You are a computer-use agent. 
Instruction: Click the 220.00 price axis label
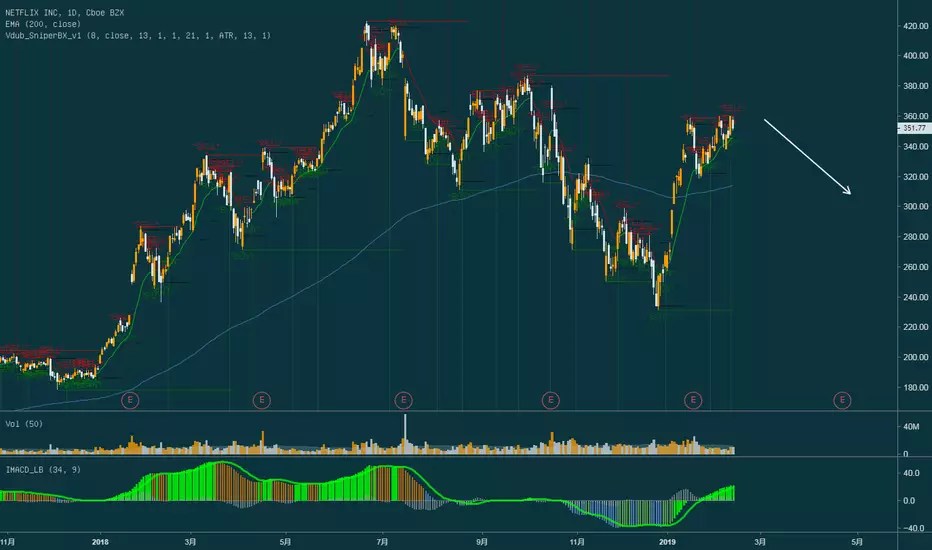[x=915, y=327]
